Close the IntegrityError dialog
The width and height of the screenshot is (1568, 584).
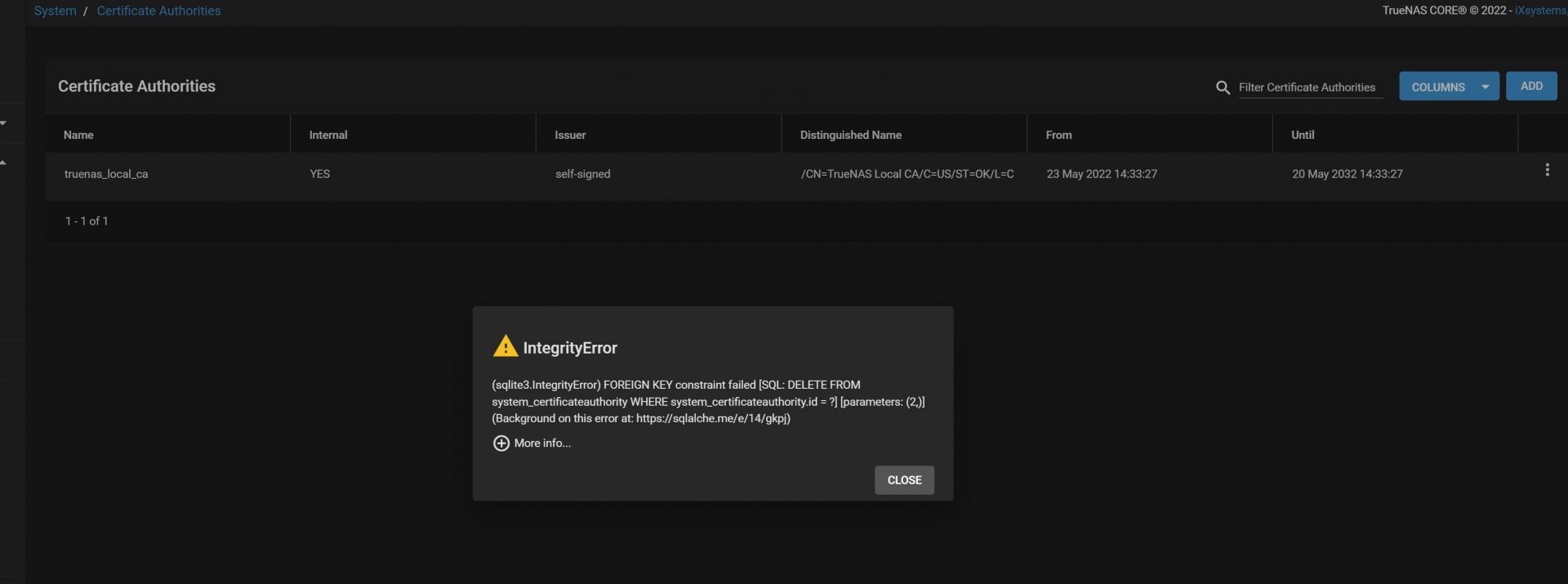pos(904,480)
